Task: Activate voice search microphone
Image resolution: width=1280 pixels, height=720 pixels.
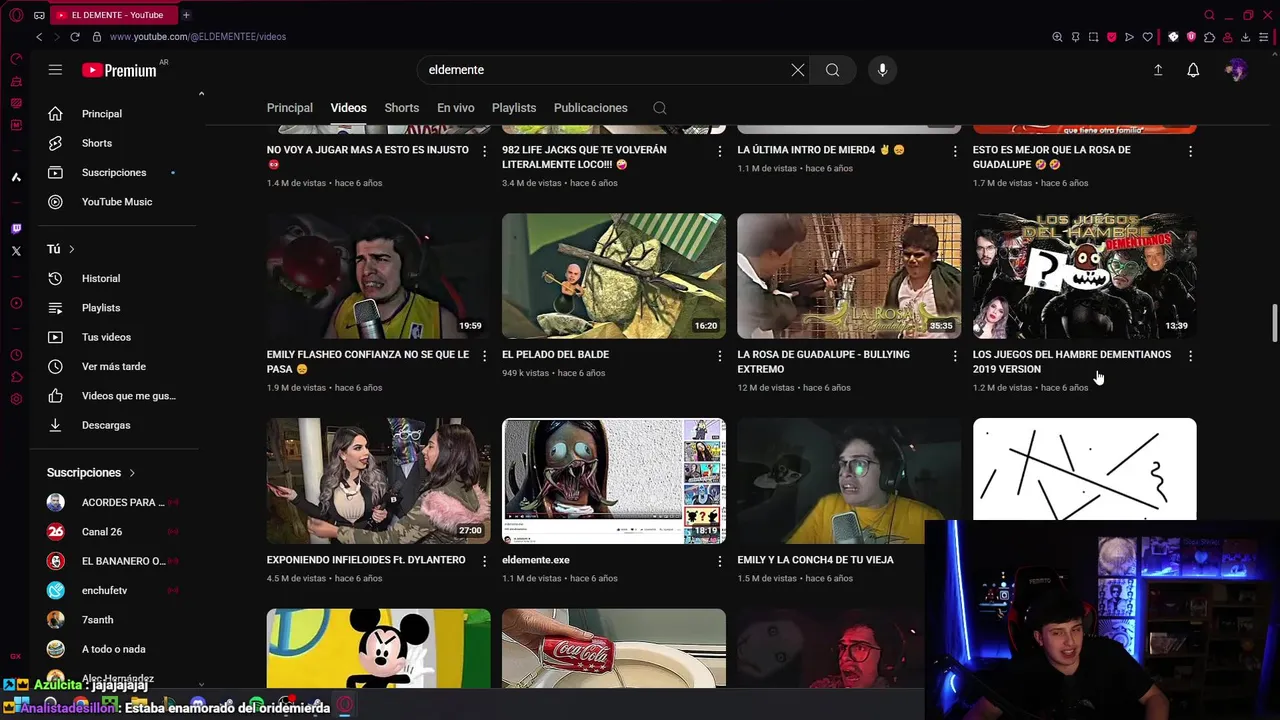Action: click(882, 70)
